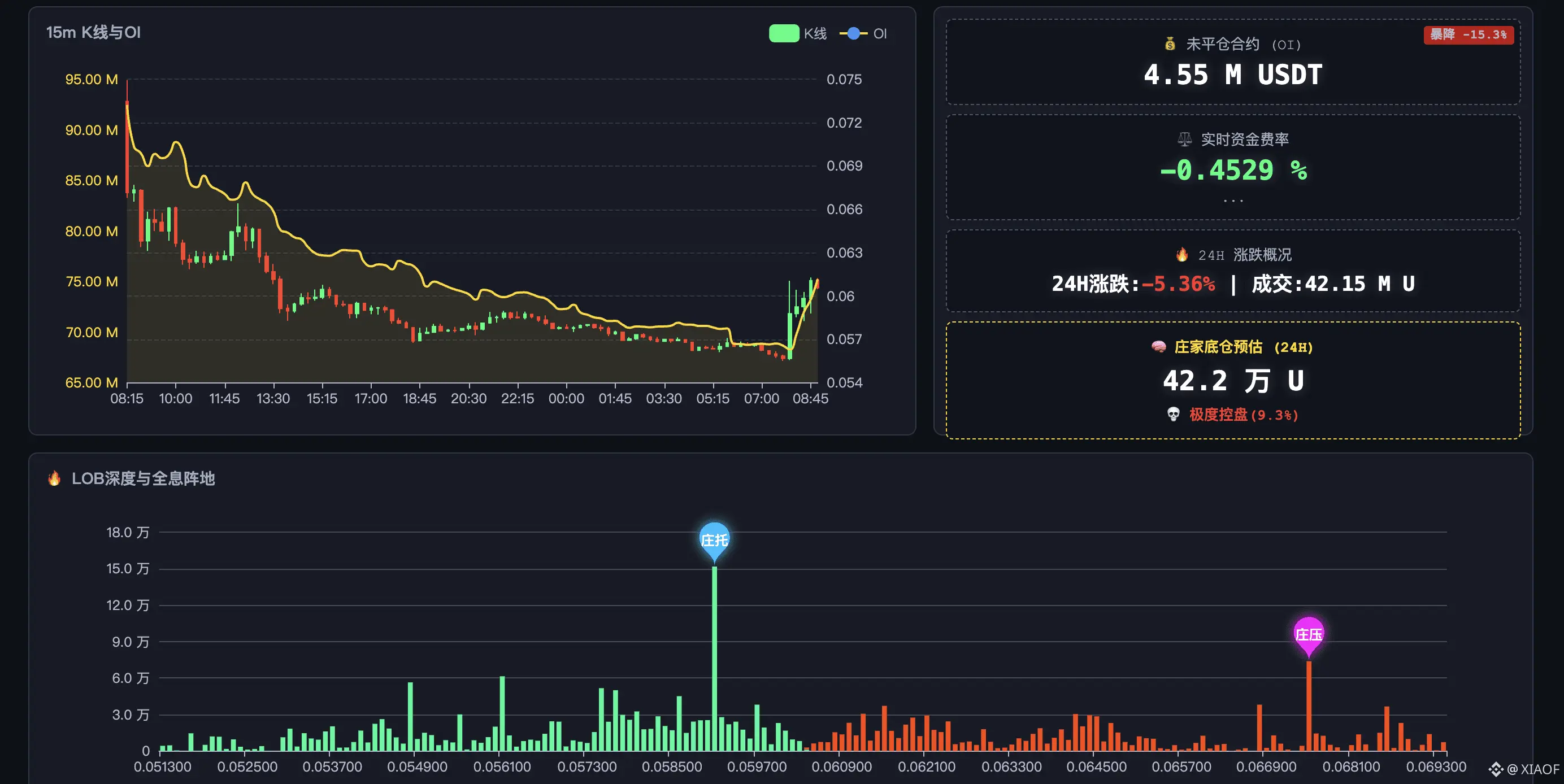Click the fire icon next to 24H 涨跌概况
The width and height of the screenshot is (1564, 784).
click(x=1181, y=255)
